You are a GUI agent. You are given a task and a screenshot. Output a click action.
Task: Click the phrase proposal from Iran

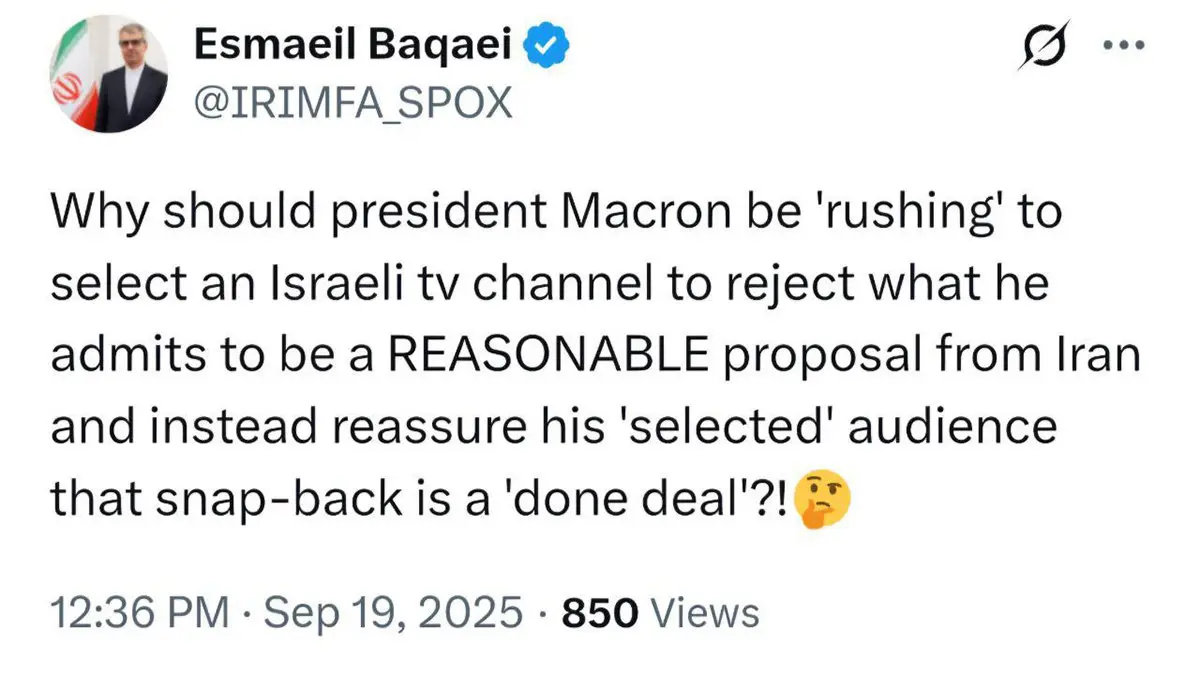point(939,355)
